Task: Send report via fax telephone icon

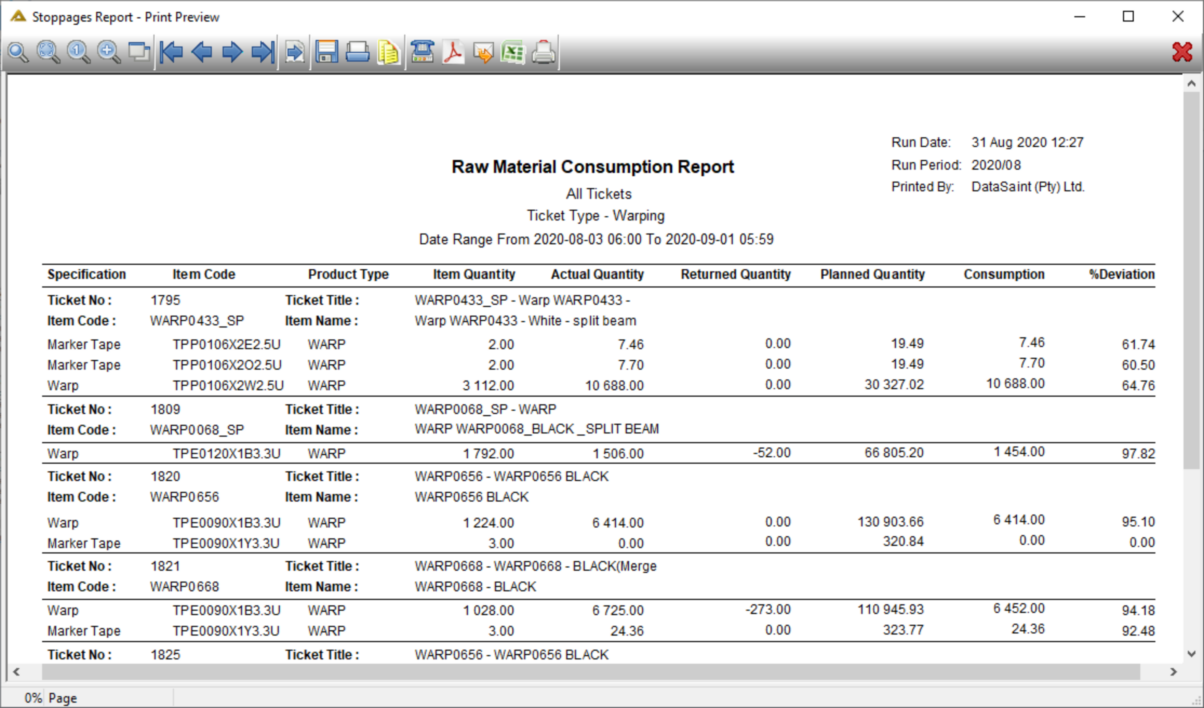Action: (x=422, y=52)
